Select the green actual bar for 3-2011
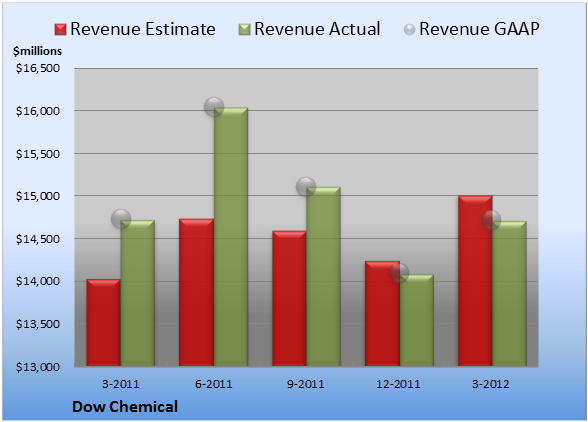 (x=138, y=293)
